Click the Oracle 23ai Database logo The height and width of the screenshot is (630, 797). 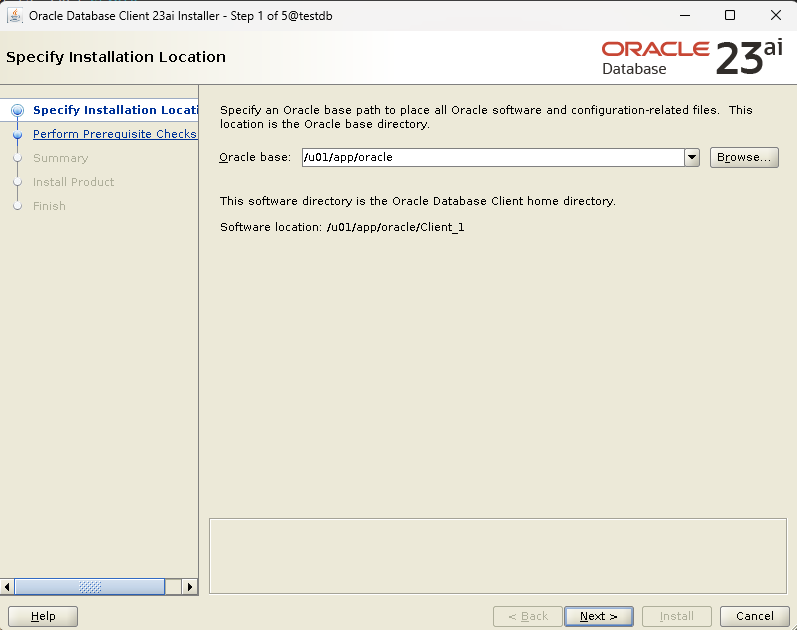pyautogui.click(x=692, y=57)
